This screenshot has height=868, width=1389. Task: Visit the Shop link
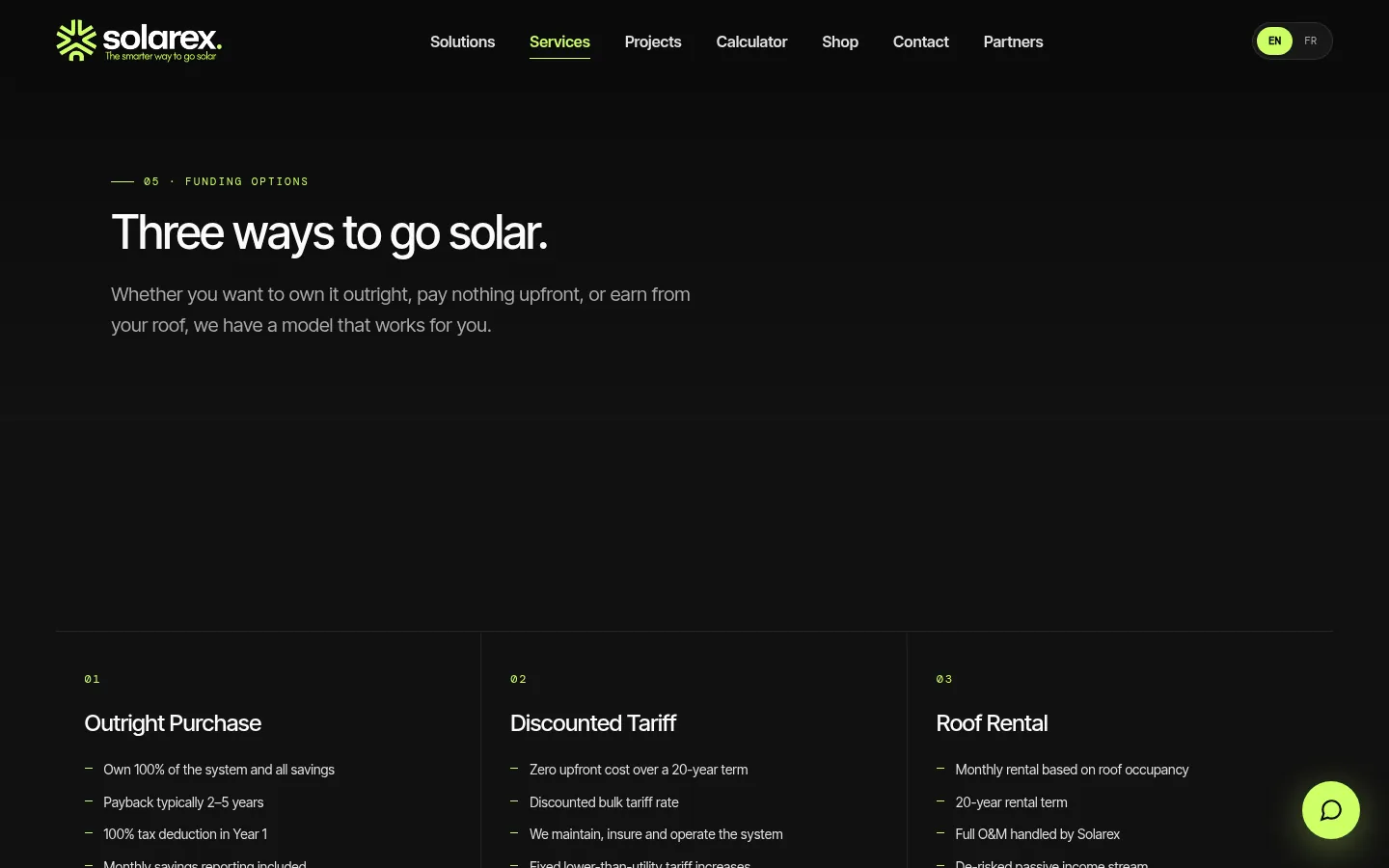(840, 42)
